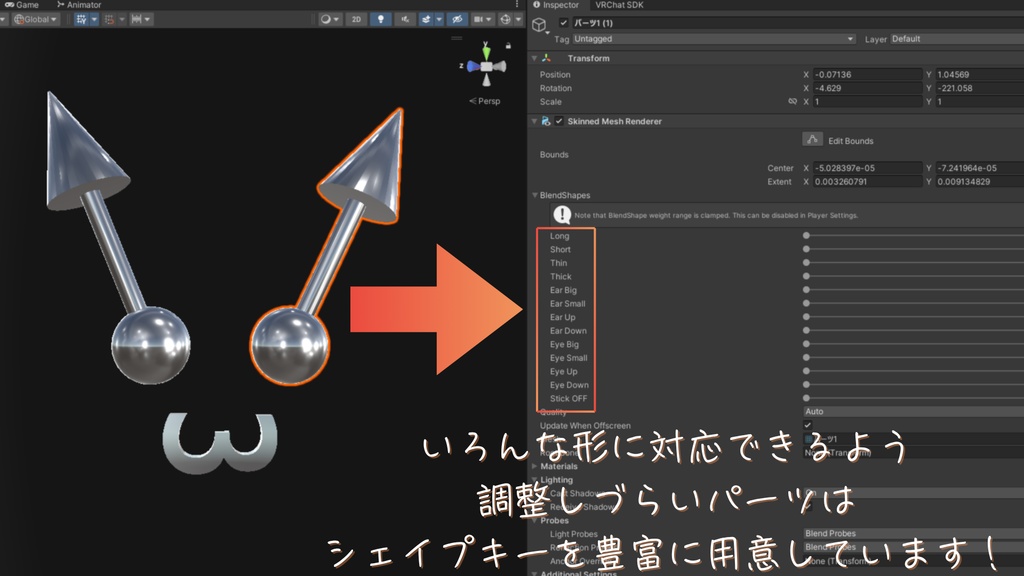Open the Global handle rotation dropdown
Screen dimensions: 1024x576
[x=36, y=20]
